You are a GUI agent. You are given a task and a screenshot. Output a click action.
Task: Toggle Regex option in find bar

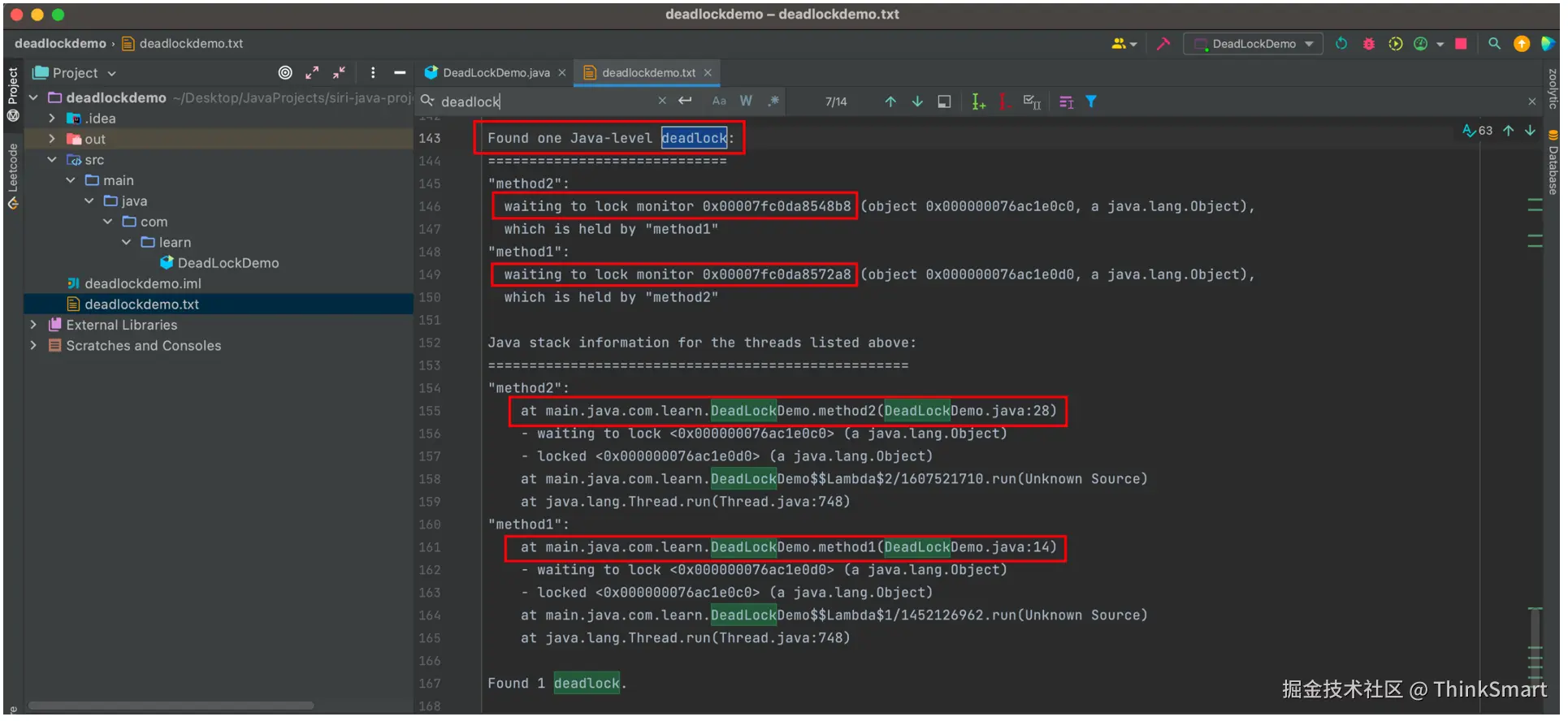tap(773, 101)
